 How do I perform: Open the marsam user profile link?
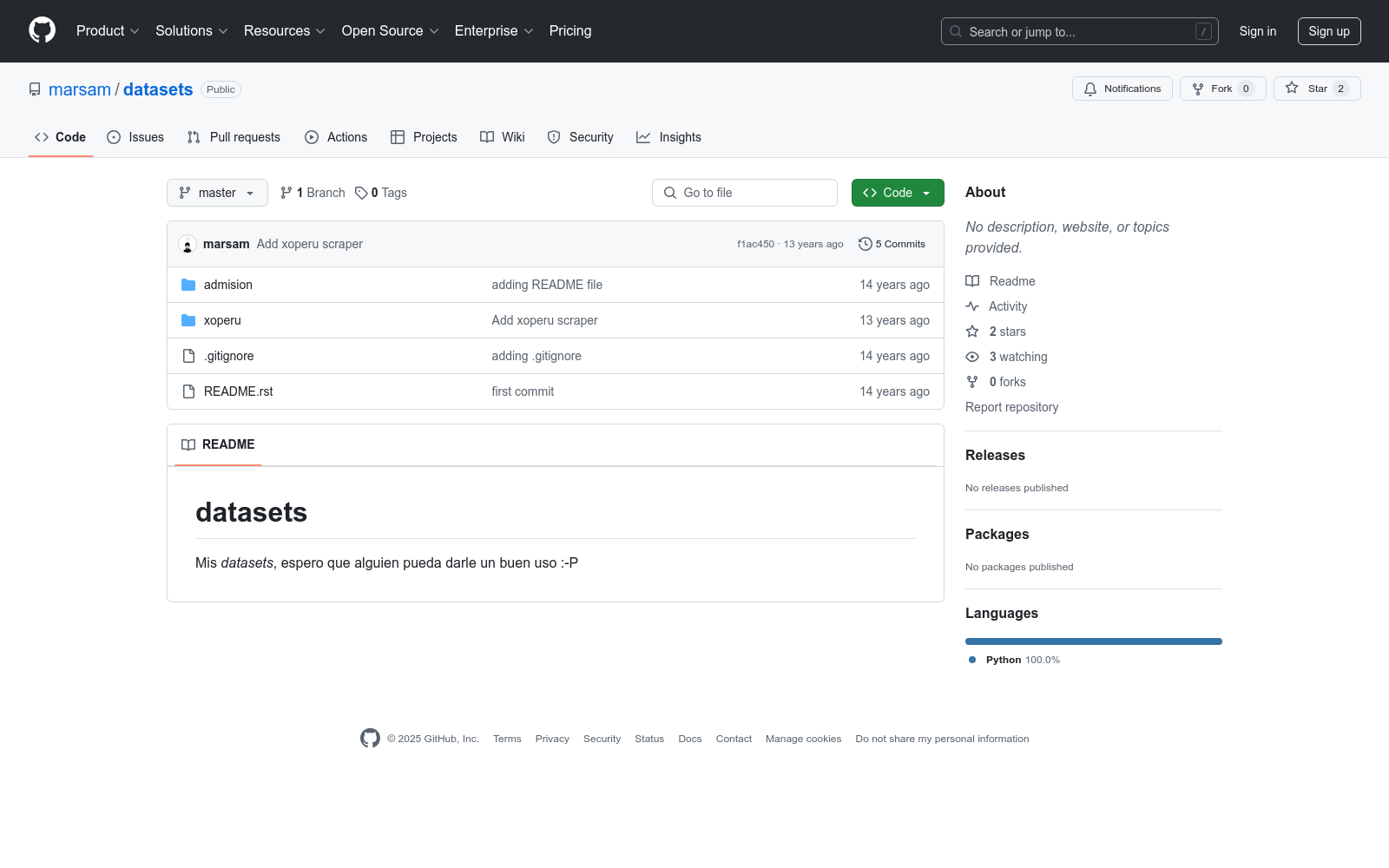pos(80,89)
